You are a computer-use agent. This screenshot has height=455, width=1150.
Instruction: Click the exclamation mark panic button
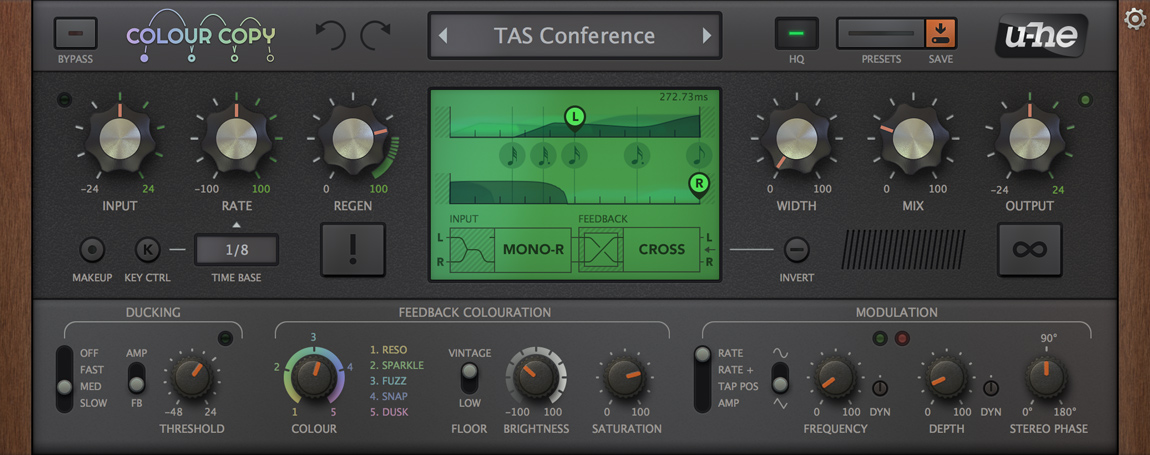tap(353, 250)
